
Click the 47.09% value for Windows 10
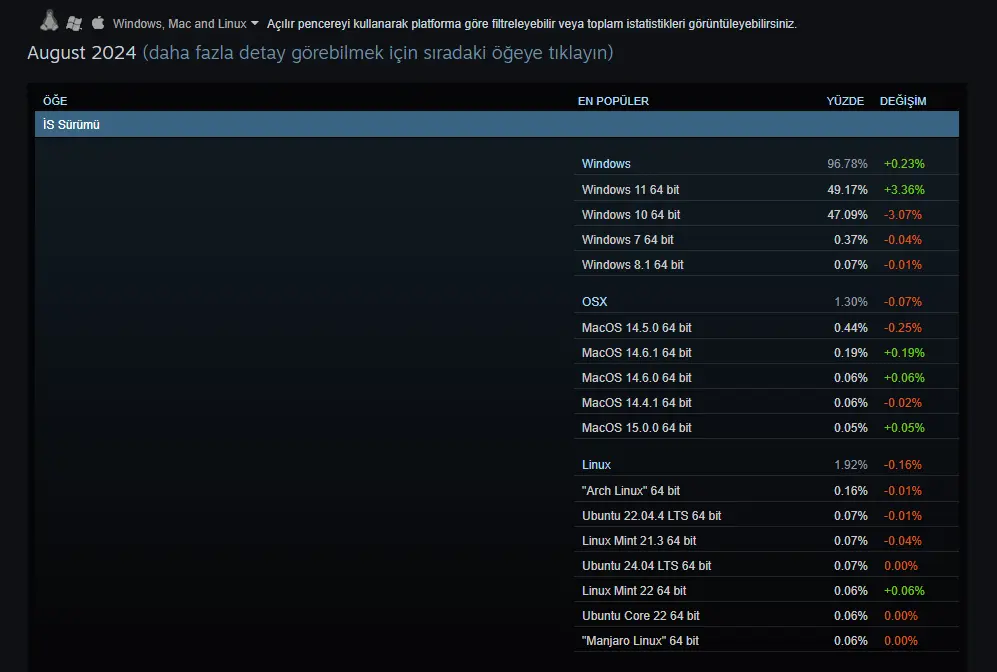coord(847,214)
